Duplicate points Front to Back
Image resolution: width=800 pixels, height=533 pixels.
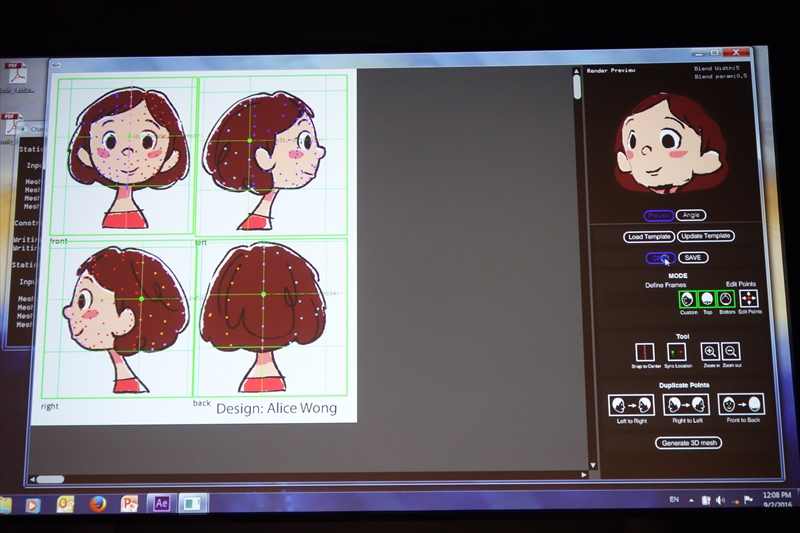741,404
